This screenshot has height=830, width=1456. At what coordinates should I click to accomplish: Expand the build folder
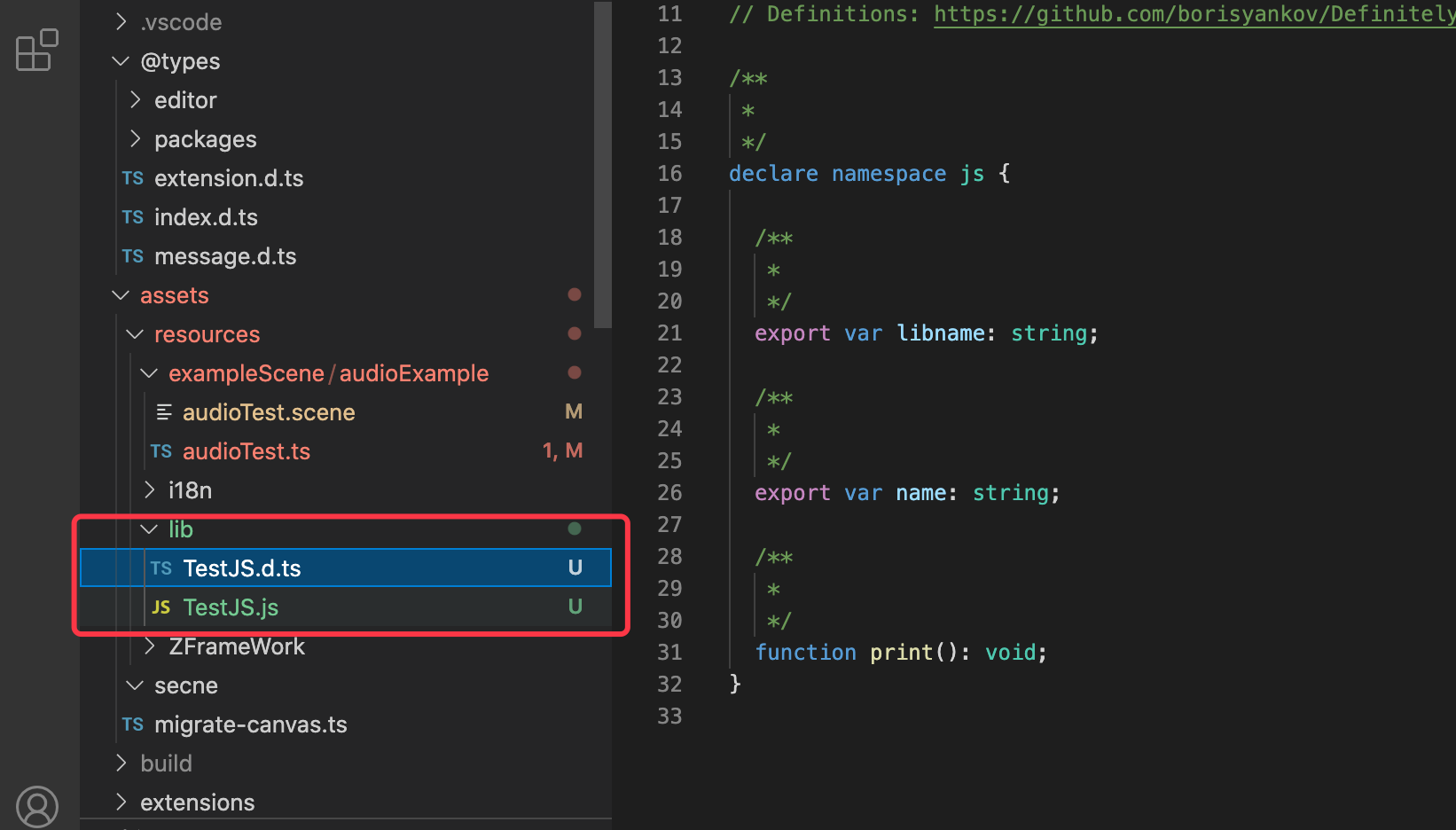tap(121, 763)
